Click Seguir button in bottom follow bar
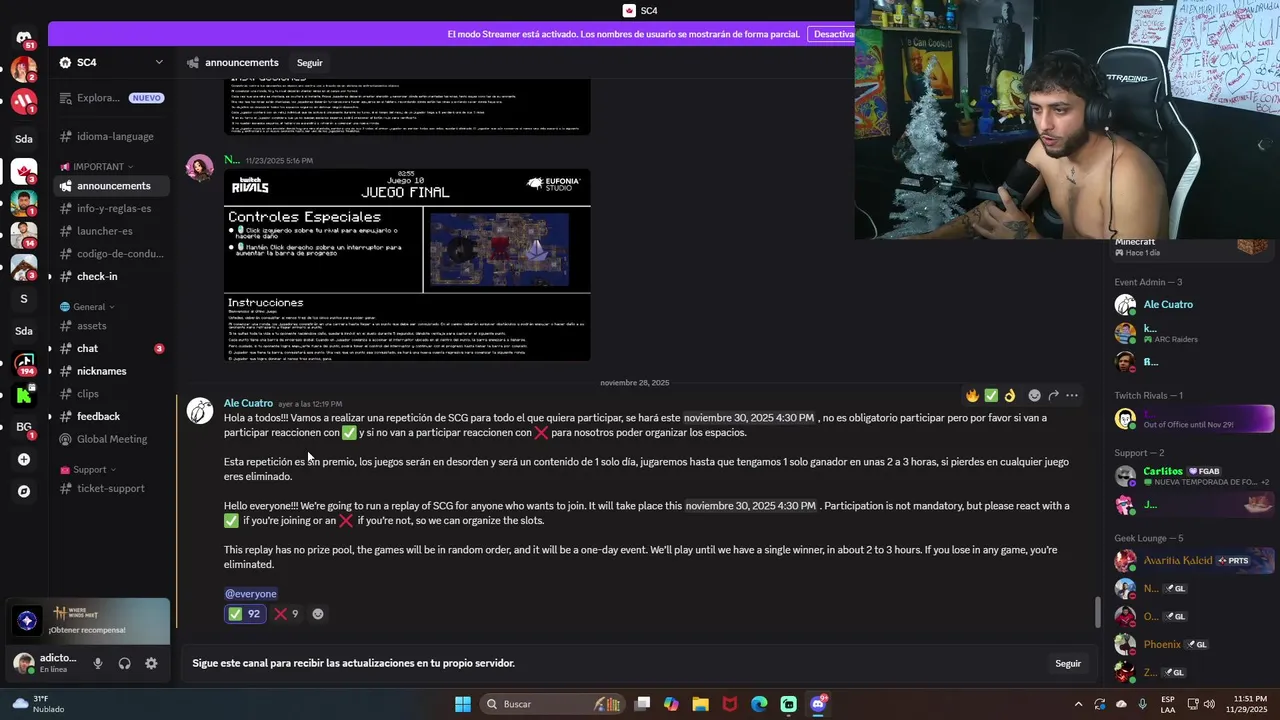The width and height of the screenshot is (1280, 720). click(x=1068, y=663)
